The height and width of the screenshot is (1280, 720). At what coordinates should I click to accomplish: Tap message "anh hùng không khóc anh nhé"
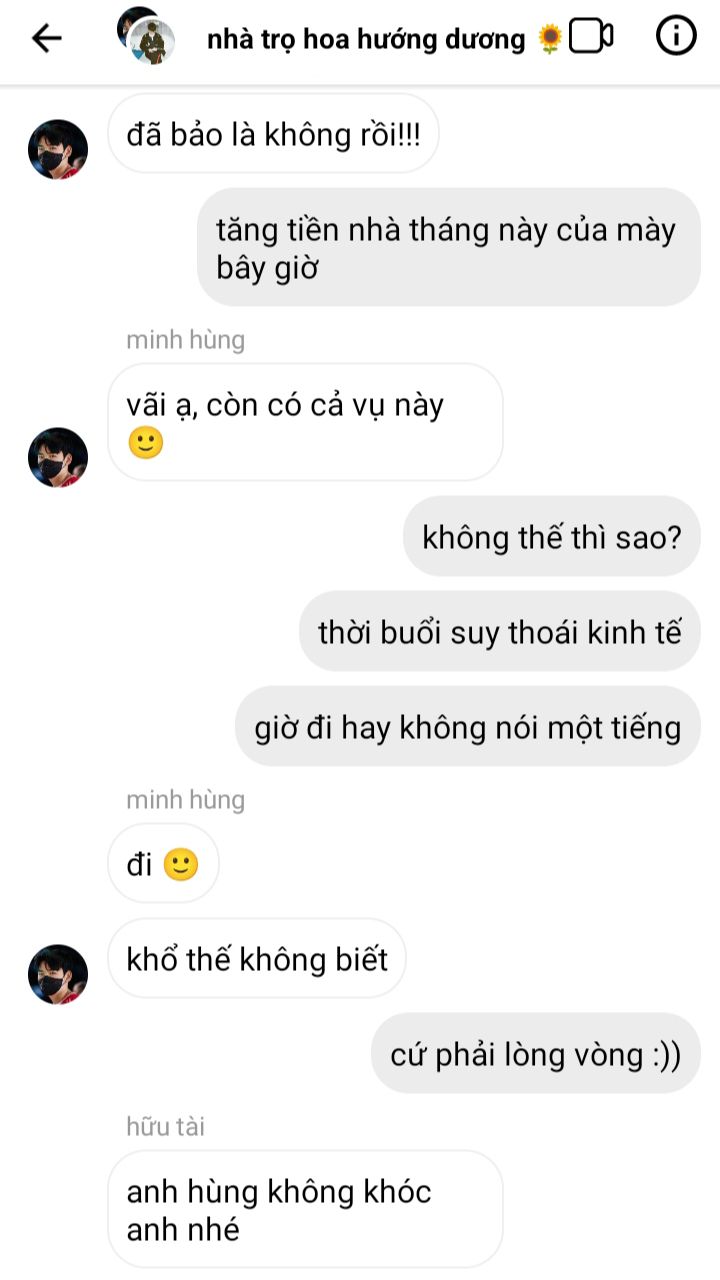(x=305, y=1209)
